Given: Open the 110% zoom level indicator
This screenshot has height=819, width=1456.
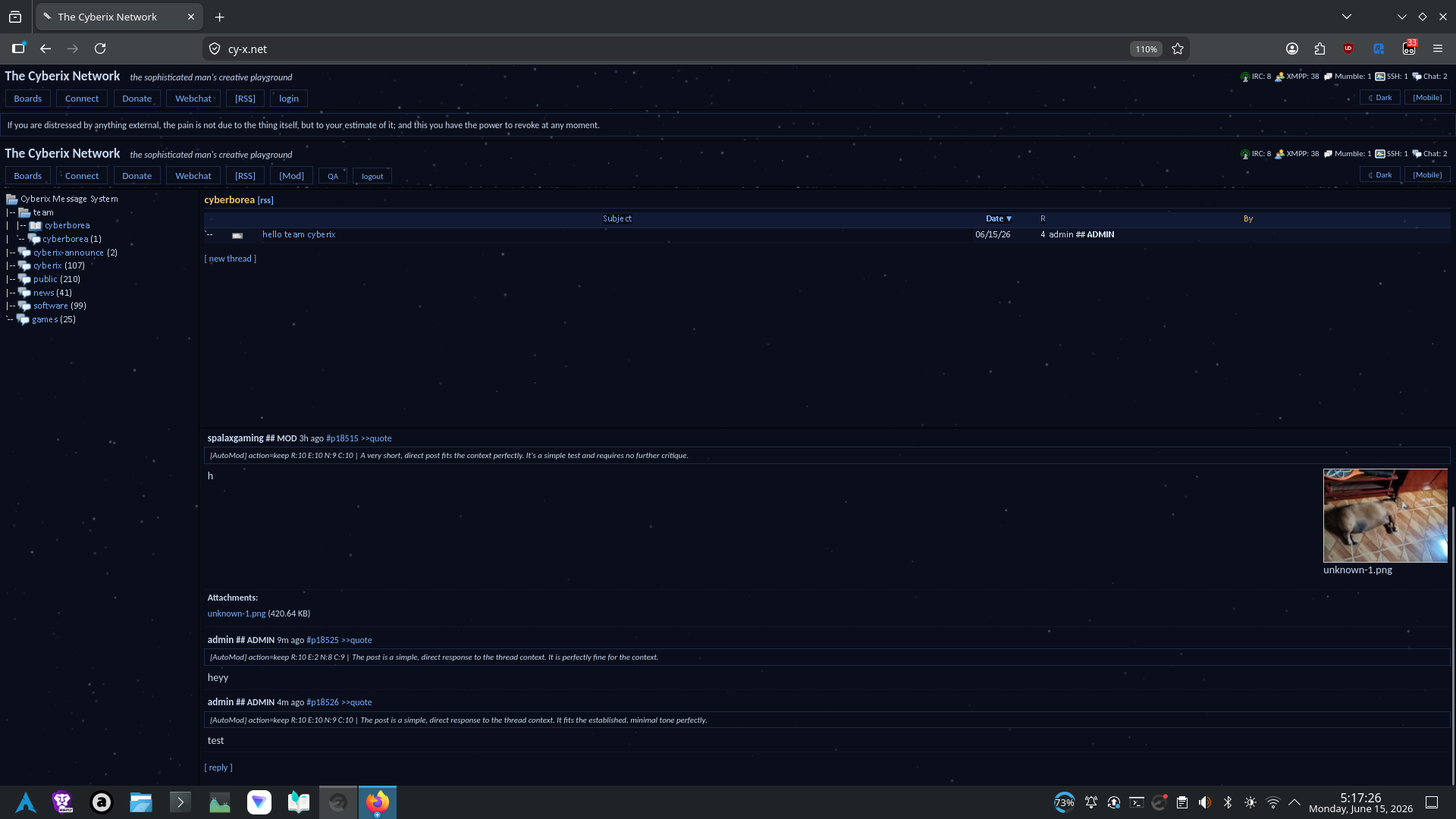Looking at the screenshot, I should (1146, 49).
